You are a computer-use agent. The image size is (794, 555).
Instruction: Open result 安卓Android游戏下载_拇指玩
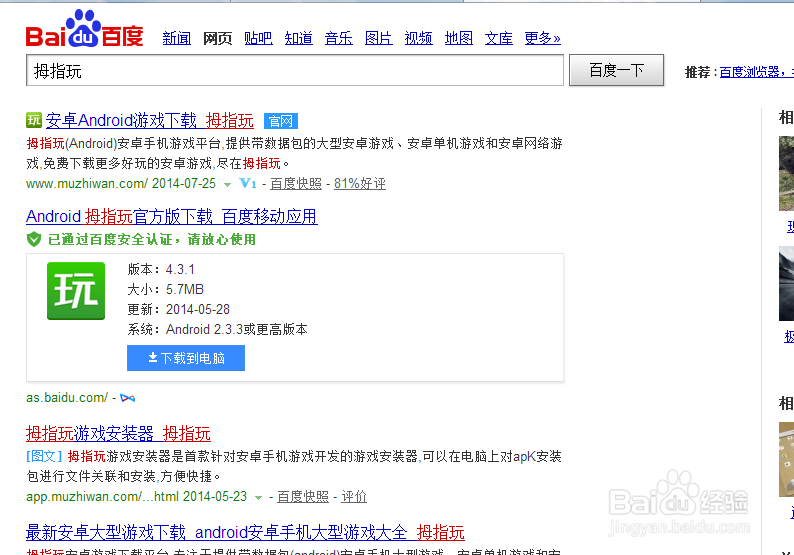coord(150,121)
